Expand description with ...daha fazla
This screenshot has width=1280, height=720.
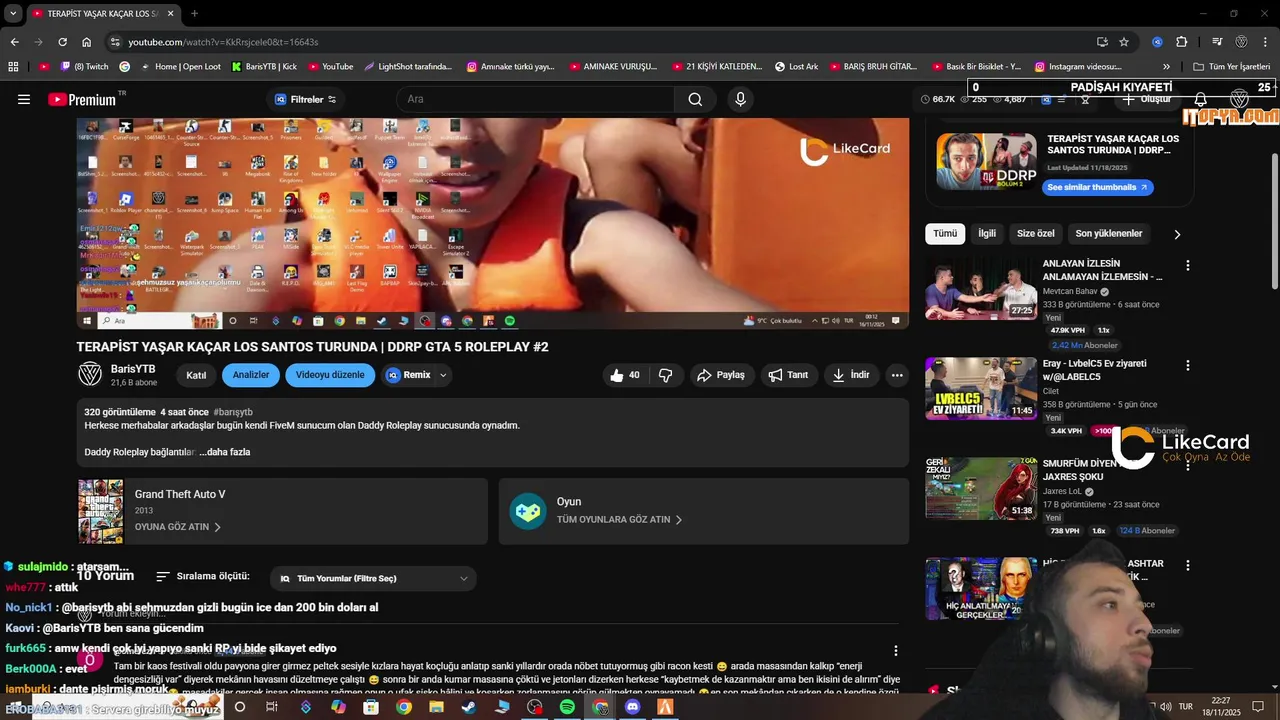(225, 452)
